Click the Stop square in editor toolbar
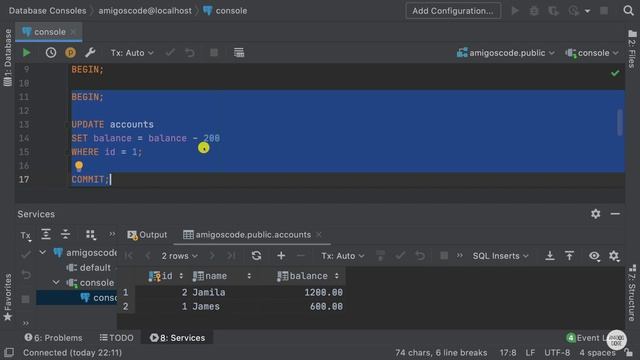Viewport: 640px width, 360px height. click(x=213, y=53)
